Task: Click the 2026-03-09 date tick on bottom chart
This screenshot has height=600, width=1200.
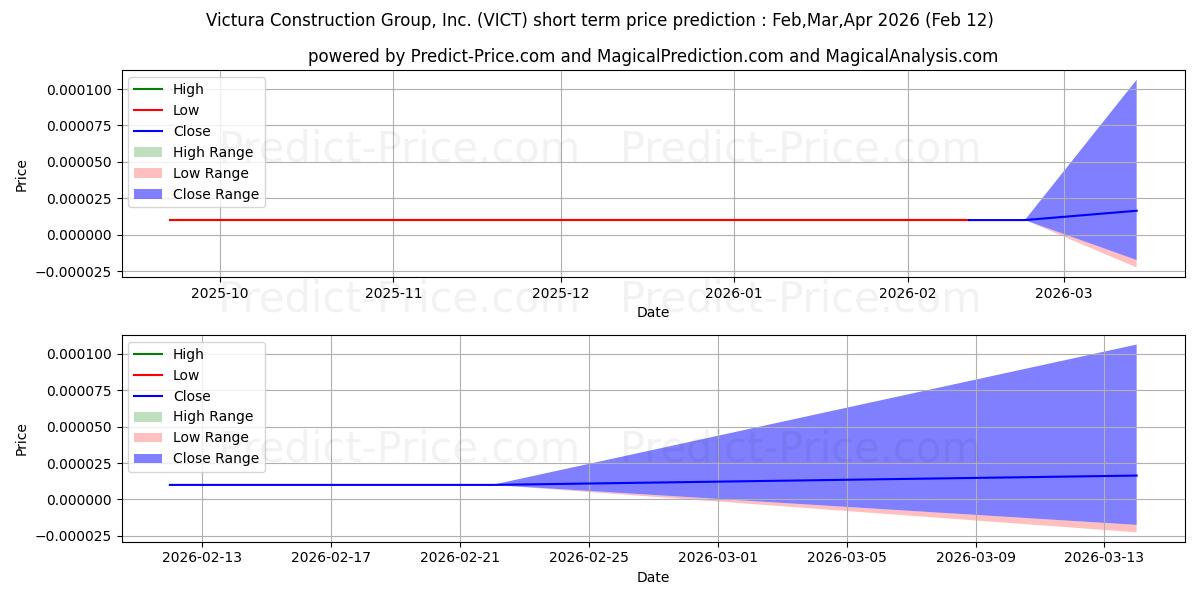Action: pyautogui.click(x=976, y=558)
